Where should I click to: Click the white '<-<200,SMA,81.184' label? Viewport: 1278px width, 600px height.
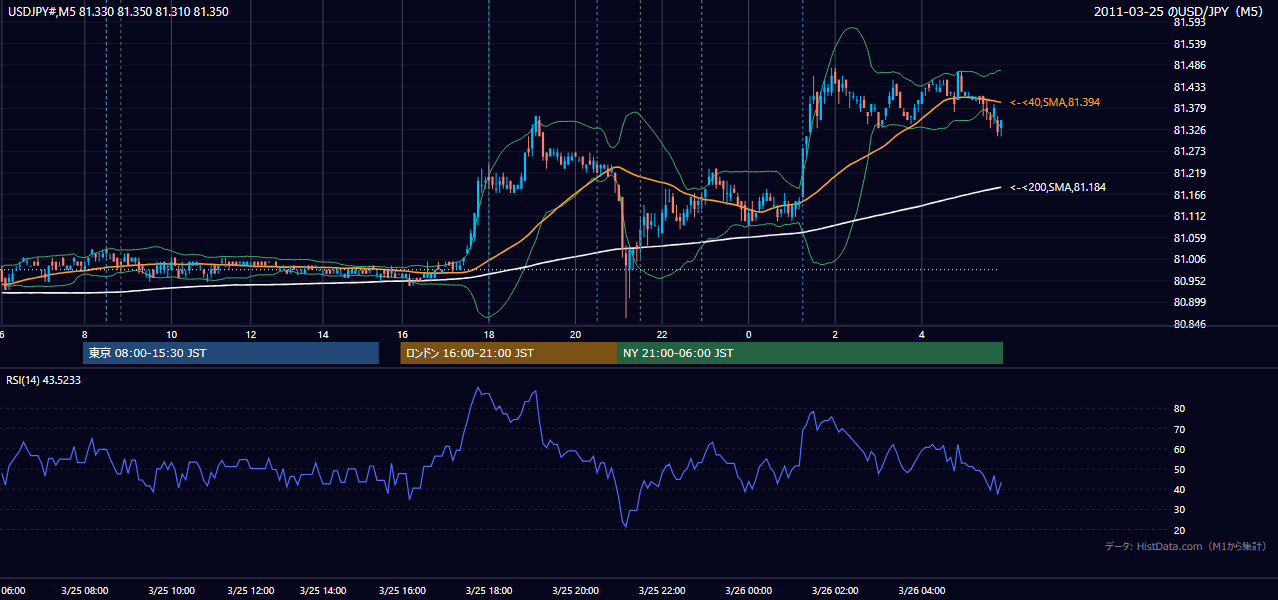point(1058,187)
